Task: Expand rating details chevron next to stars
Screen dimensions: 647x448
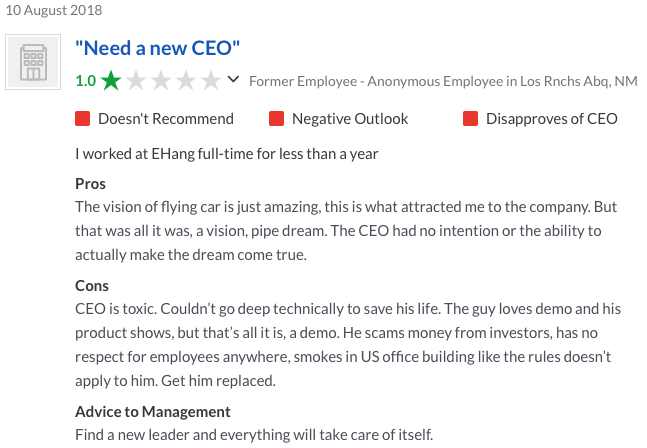Action: tap(234, 79)
